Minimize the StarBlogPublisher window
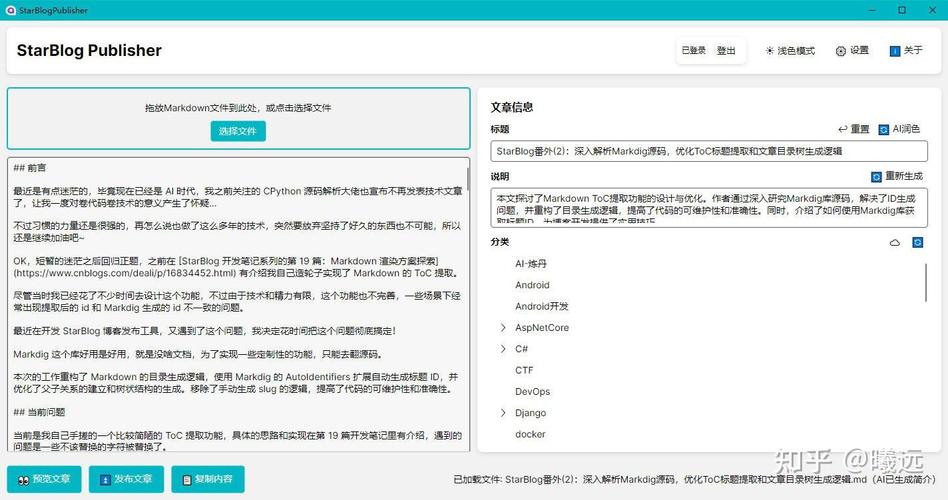The image size is (948, 500). click(872, 10)
